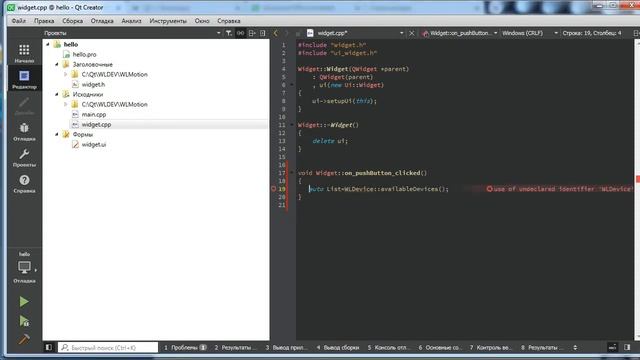Click the Исходники folder label

tap(88, 94)
